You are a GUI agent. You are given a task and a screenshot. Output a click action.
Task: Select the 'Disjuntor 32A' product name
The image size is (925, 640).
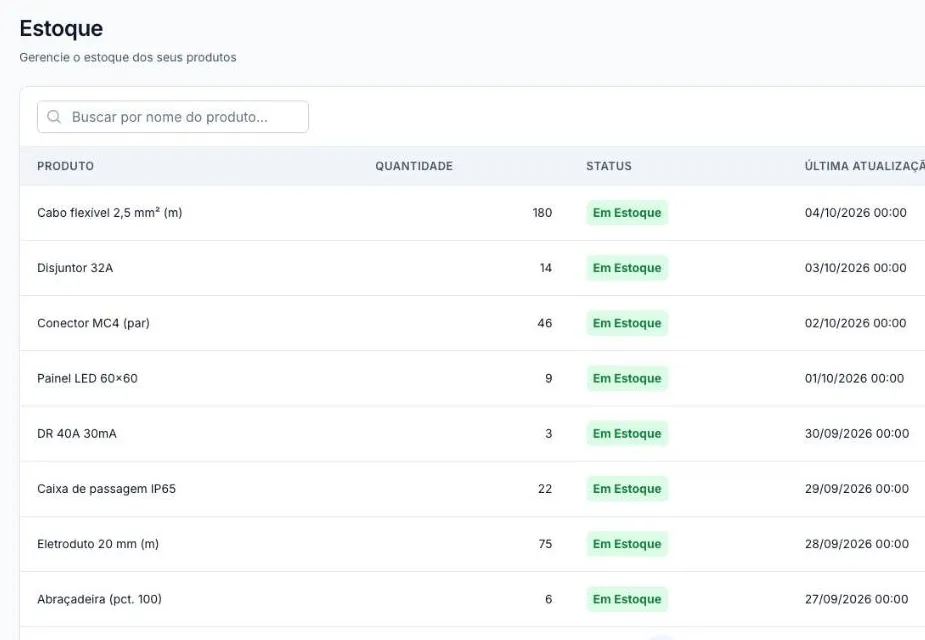click(75, 268)
